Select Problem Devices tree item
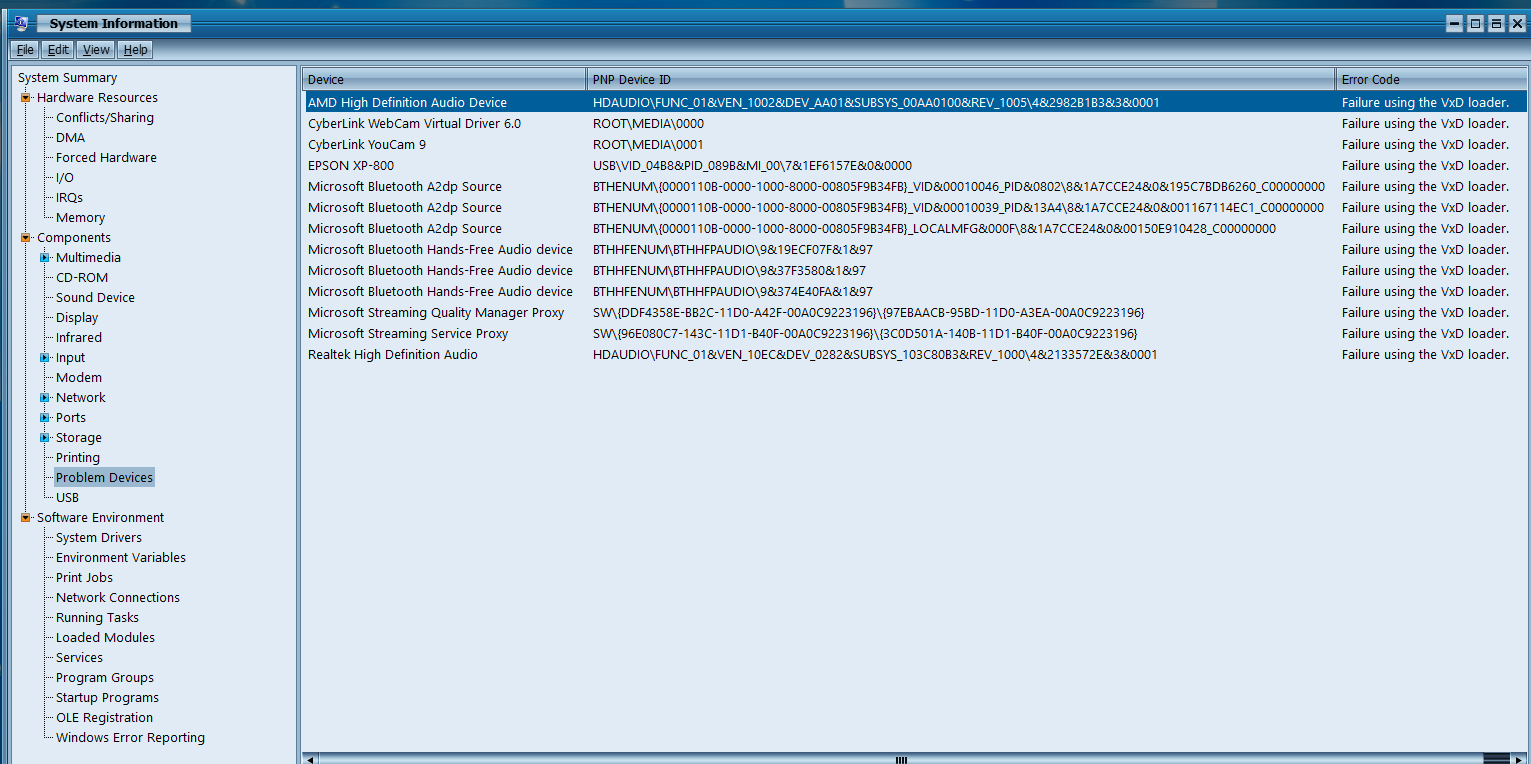The height and width of the screenshot is (764, 1531). pos(104,478)
